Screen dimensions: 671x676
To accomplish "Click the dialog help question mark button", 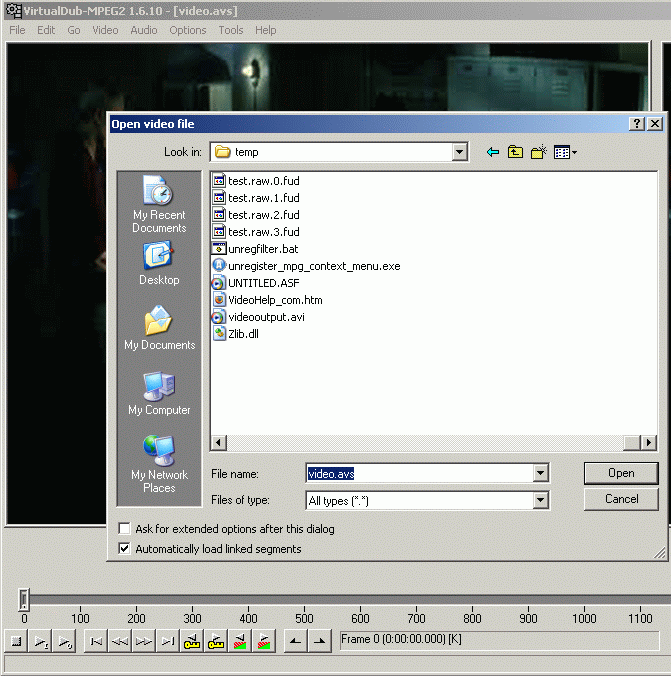I will 637,124.
